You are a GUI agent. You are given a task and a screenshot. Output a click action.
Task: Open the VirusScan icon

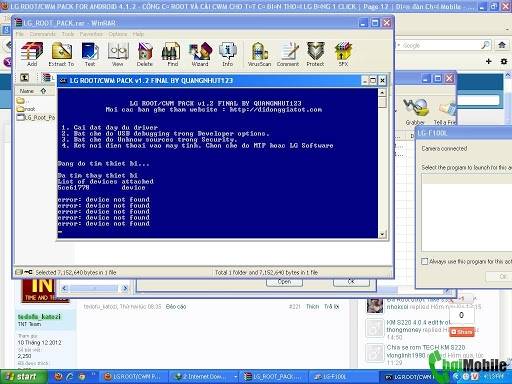click(259, 54)
